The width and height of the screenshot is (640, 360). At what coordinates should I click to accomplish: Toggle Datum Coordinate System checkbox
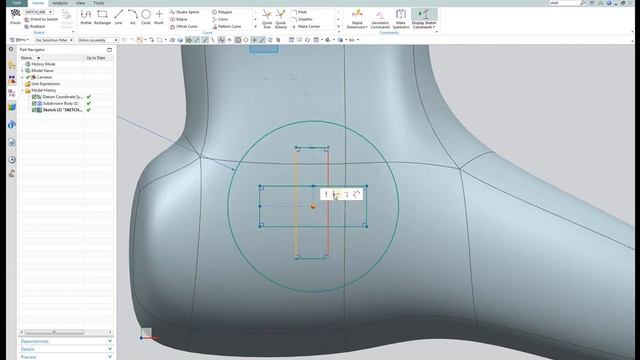click(34, 97)
